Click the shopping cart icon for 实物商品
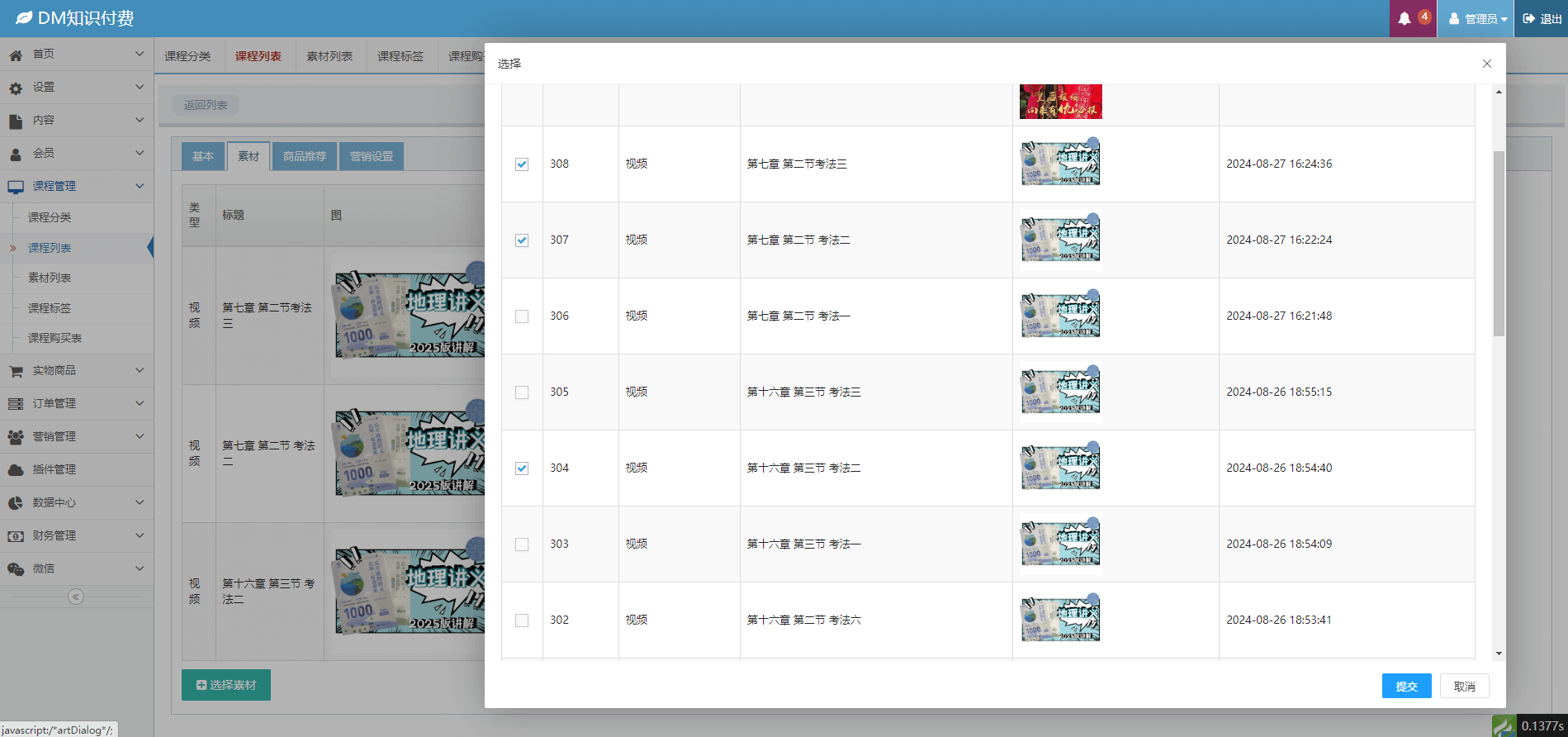 point(16,371)
